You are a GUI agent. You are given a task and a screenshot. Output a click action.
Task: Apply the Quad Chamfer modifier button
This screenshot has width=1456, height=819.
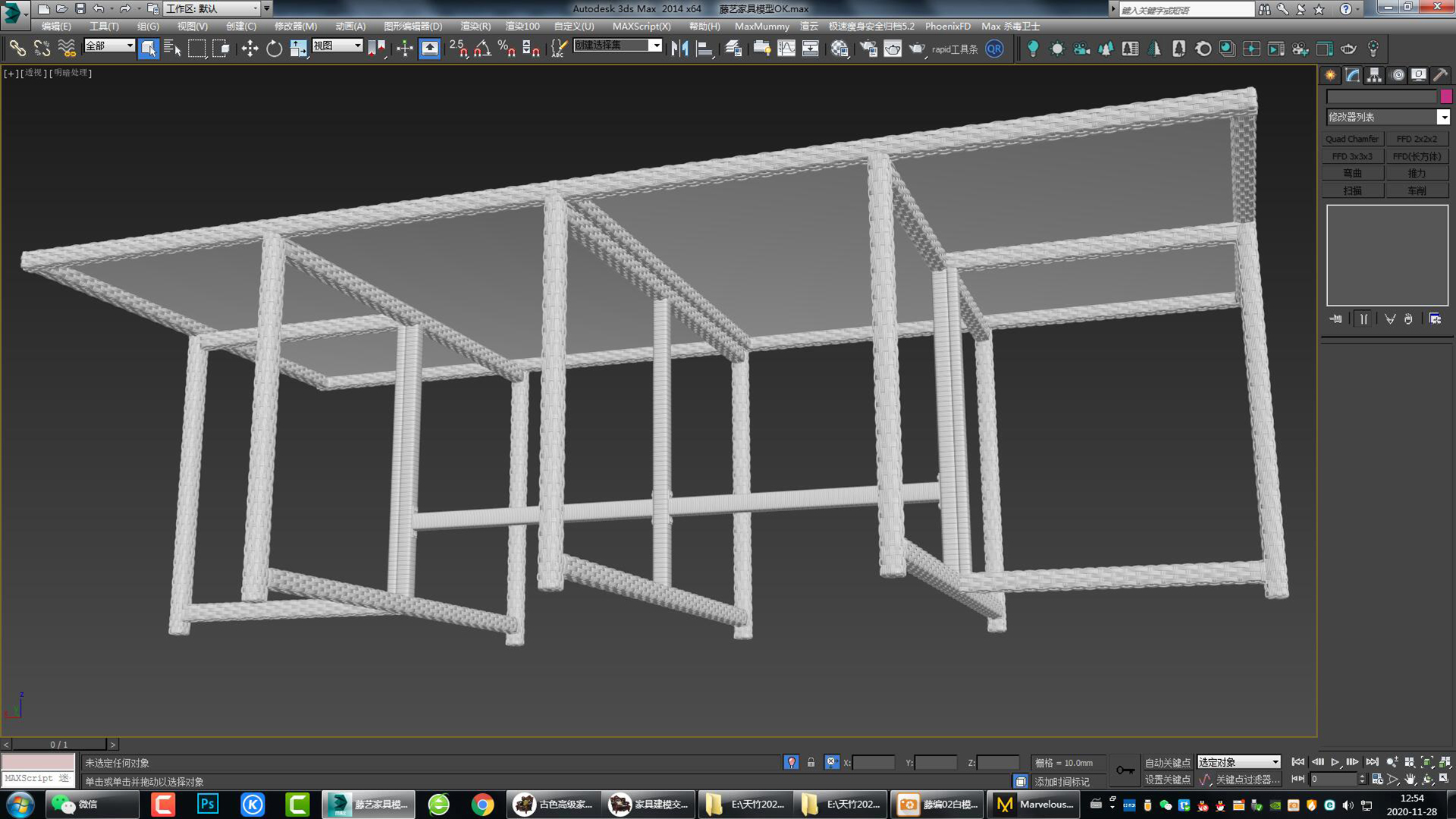(1353, 138)
